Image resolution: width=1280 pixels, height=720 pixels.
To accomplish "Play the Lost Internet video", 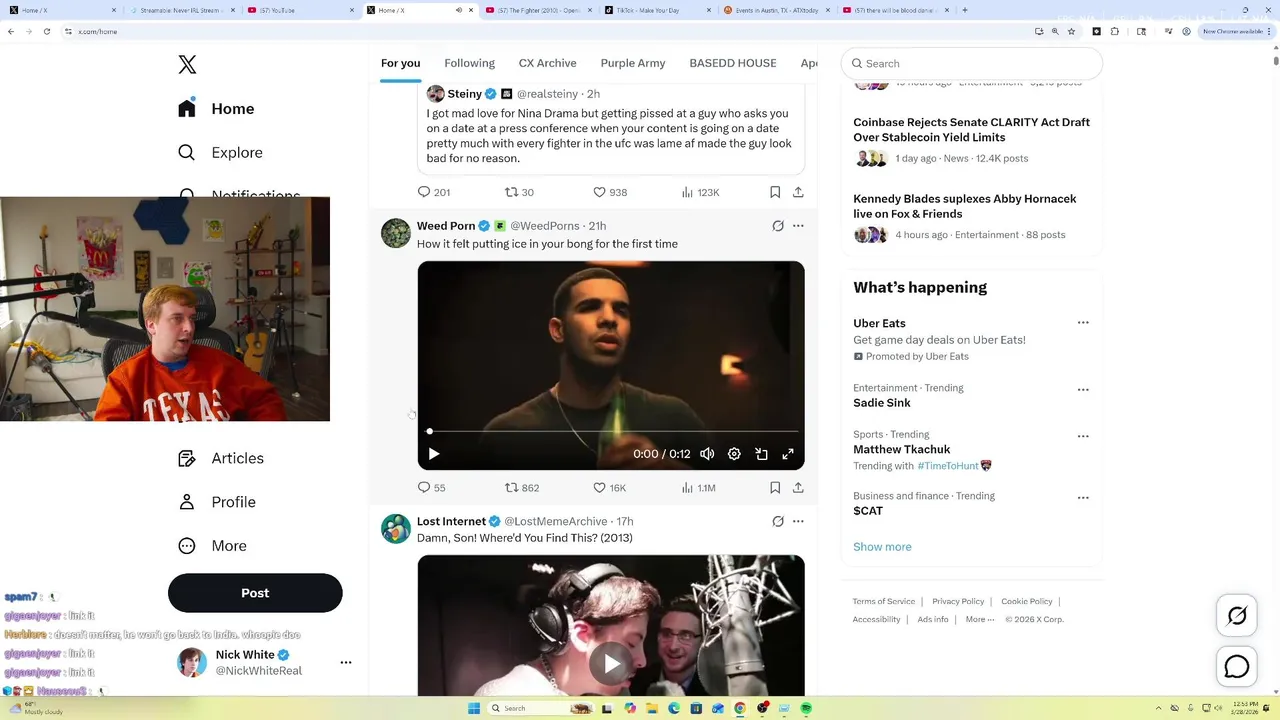I will click(x=611, y=663).
